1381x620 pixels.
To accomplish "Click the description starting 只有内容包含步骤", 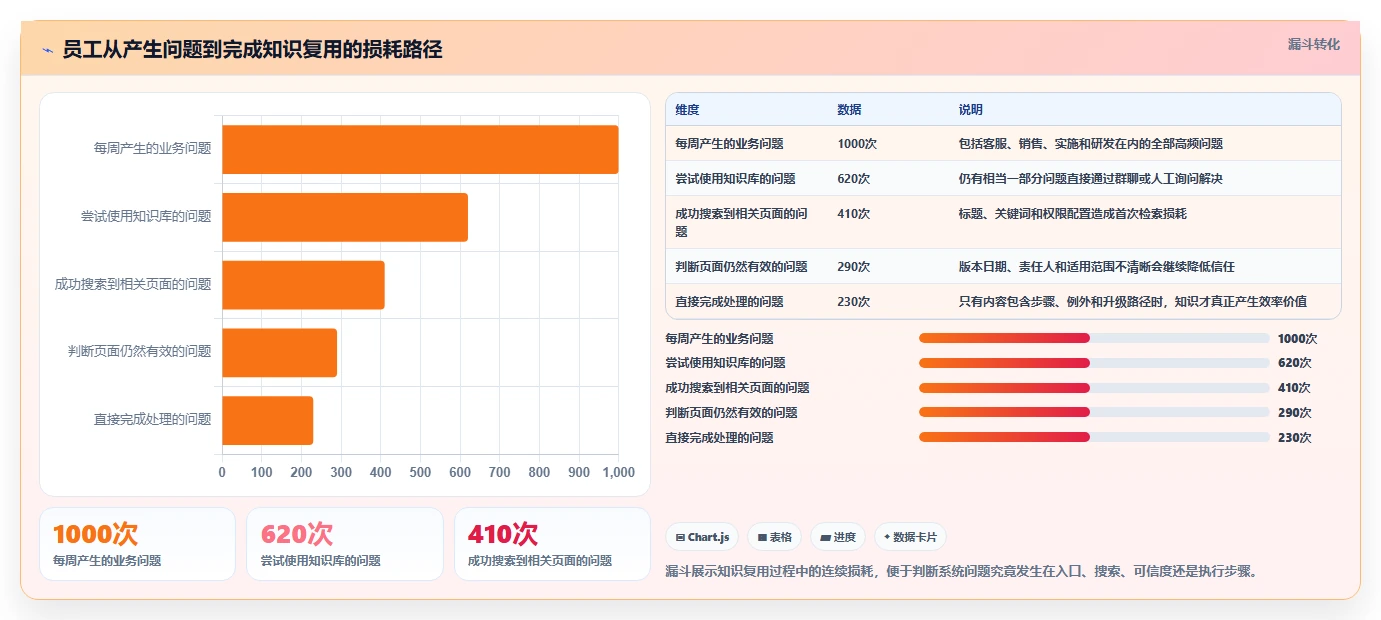I will (x=1132, y=302).
